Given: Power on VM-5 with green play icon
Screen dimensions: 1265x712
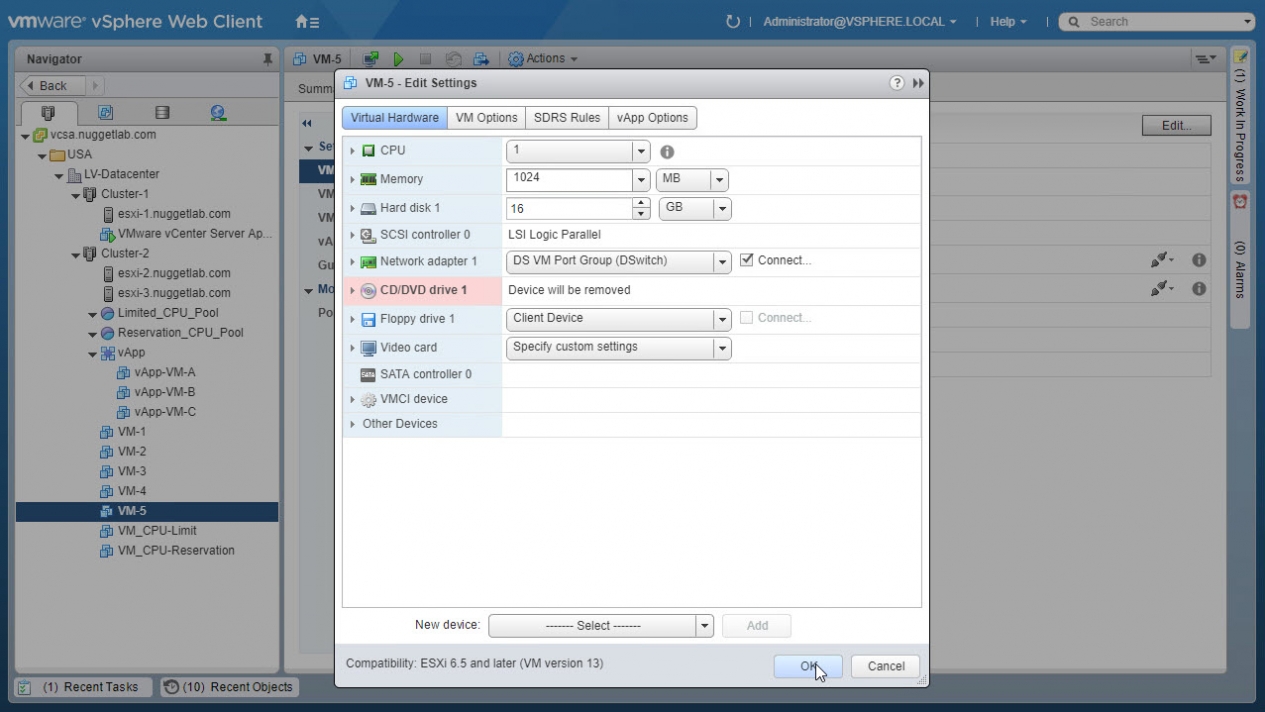Looking at the screenshot, I should (x=398, y=59).
